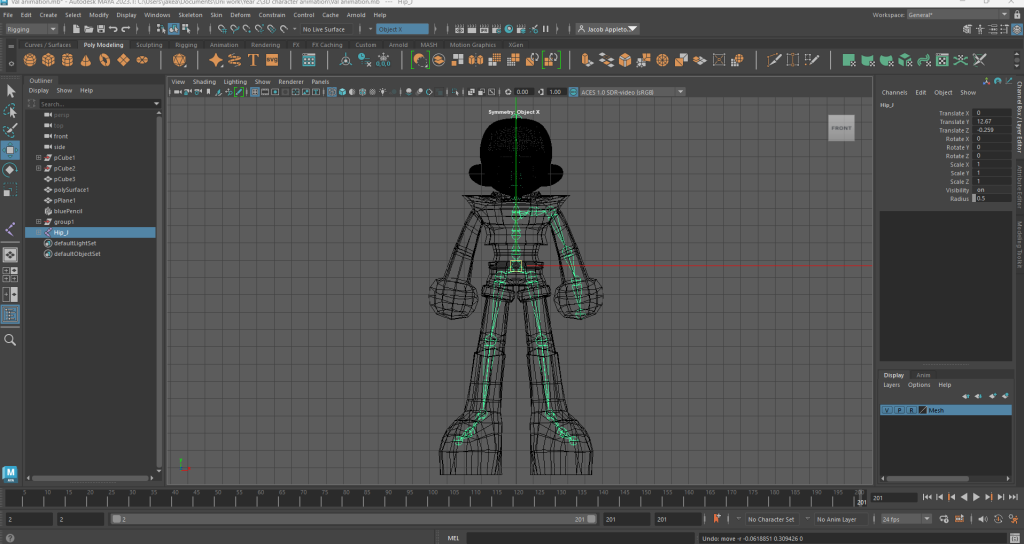The image size is (1024, 544).
Task: Expand the pCube1 node in Outliner
Action: tap(38, 158)
